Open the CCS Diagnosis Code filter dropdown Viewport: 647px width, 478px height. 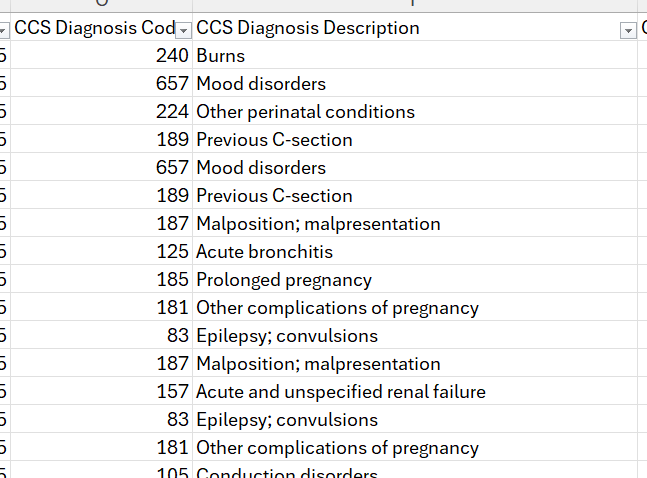pyautogui.click(x=183, y=29)
